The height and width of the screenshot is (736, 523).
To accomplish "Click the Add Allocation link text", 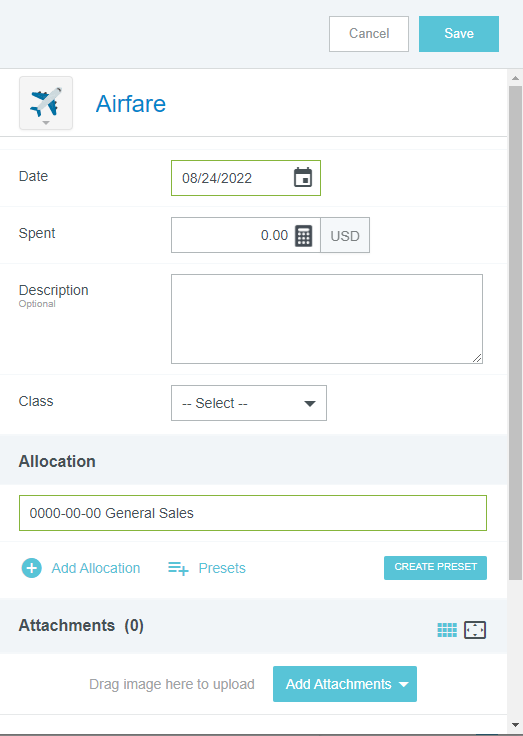I will tap(96, 568).
